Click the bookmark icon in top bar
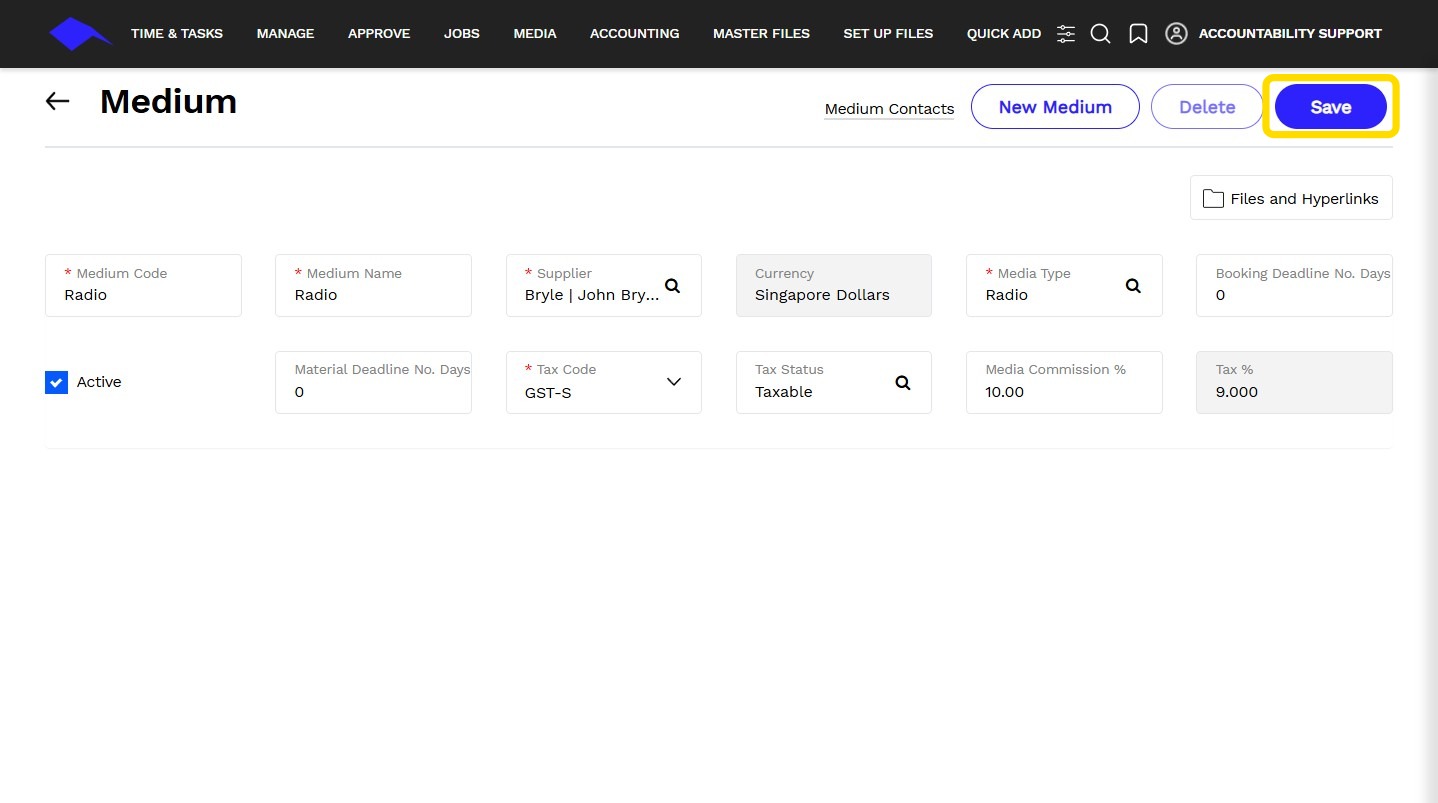 pyautogui.click(x=1138, y=34)
